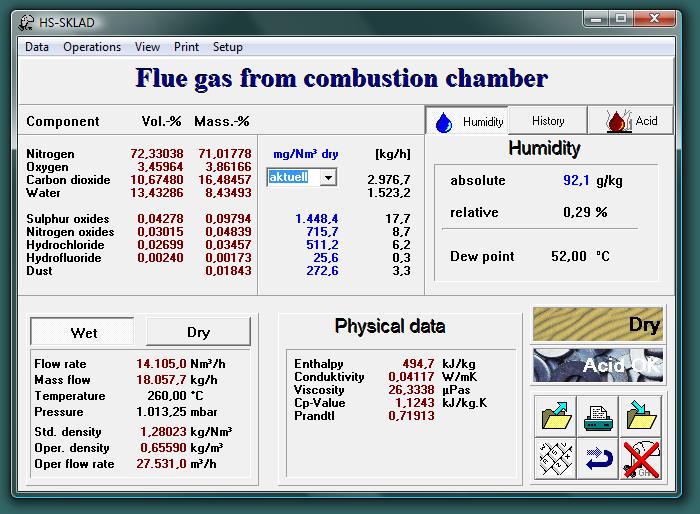Click the red crossed-out gauge icon
The width and height of the screenshot is (700, 514).
coord(641,459)
